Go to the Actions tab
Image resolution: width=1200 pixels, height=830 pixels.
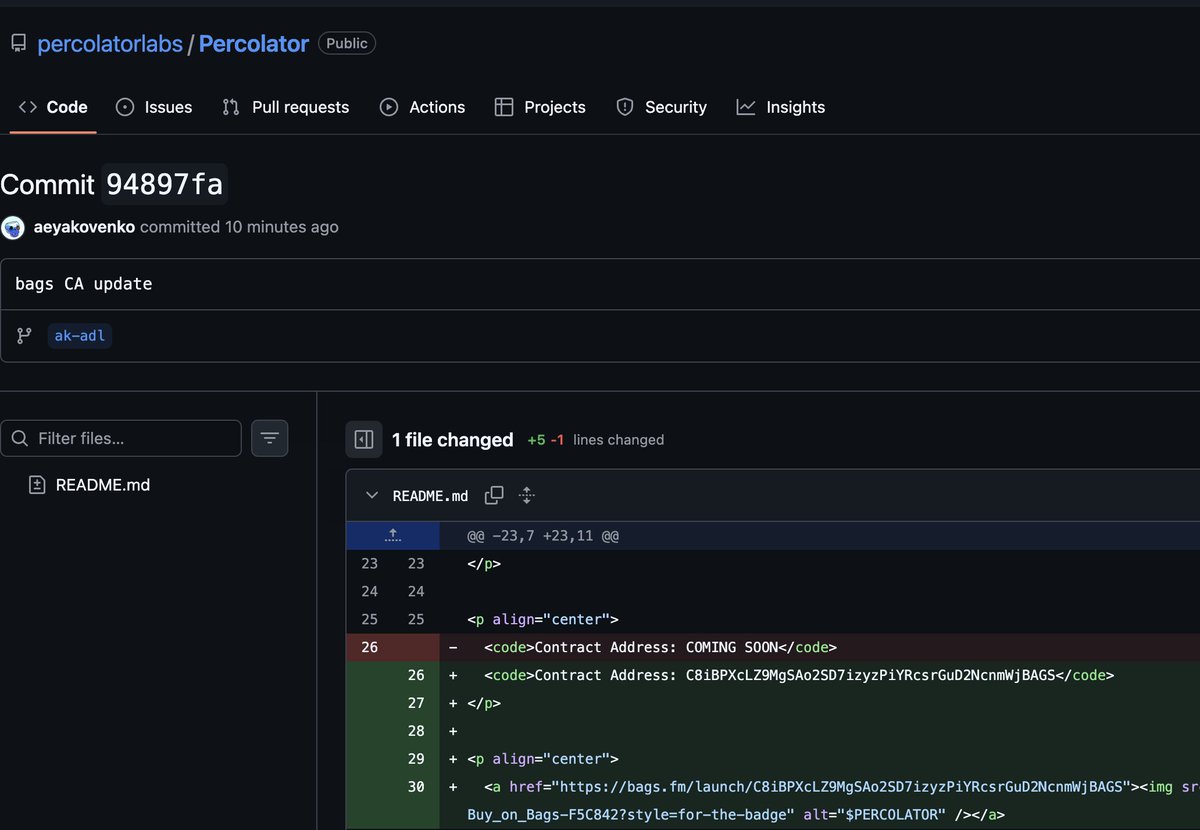click(x=423, y=107)
